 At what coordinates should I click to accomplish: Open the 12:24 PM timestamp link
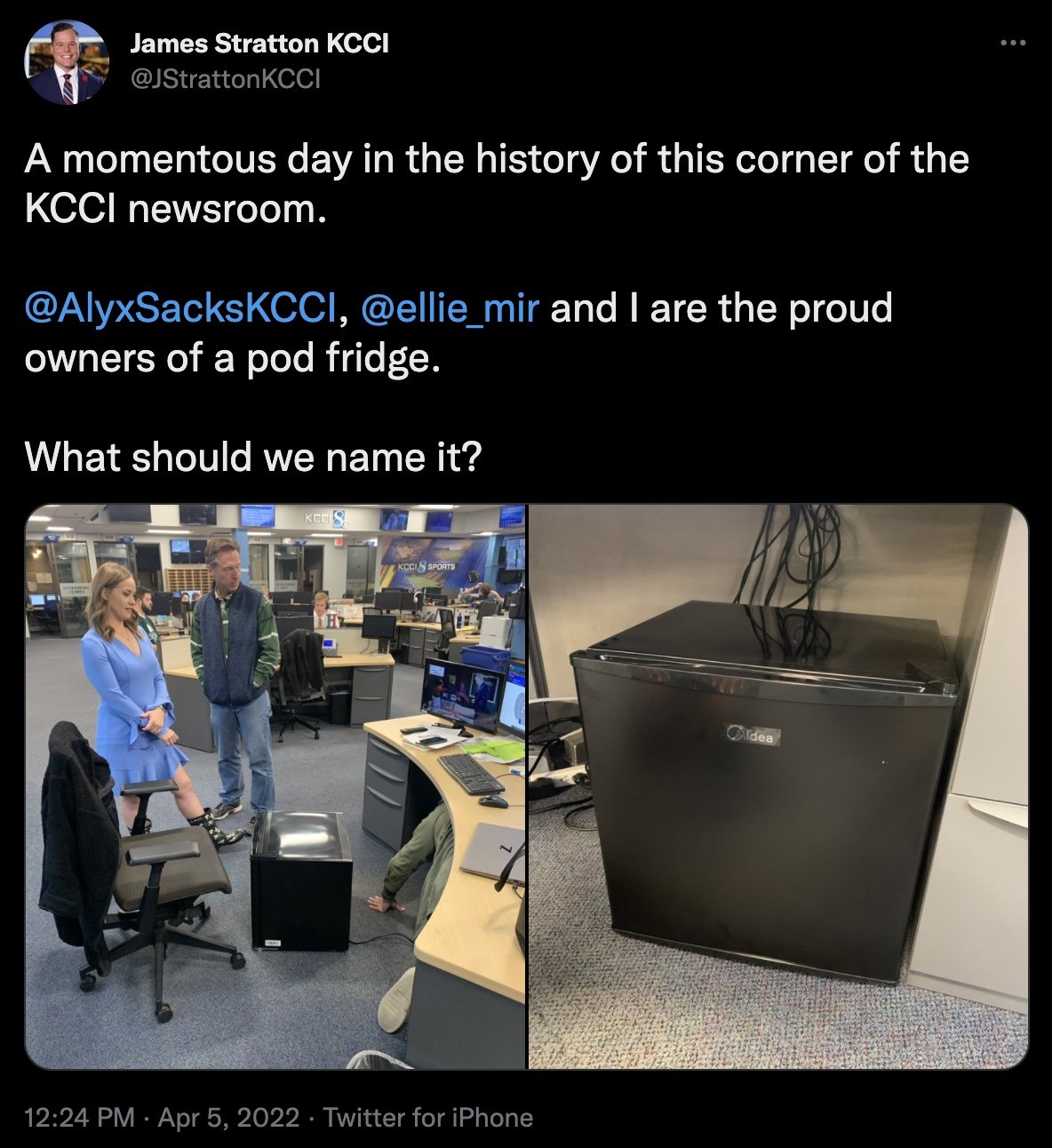click(80, 1117)
